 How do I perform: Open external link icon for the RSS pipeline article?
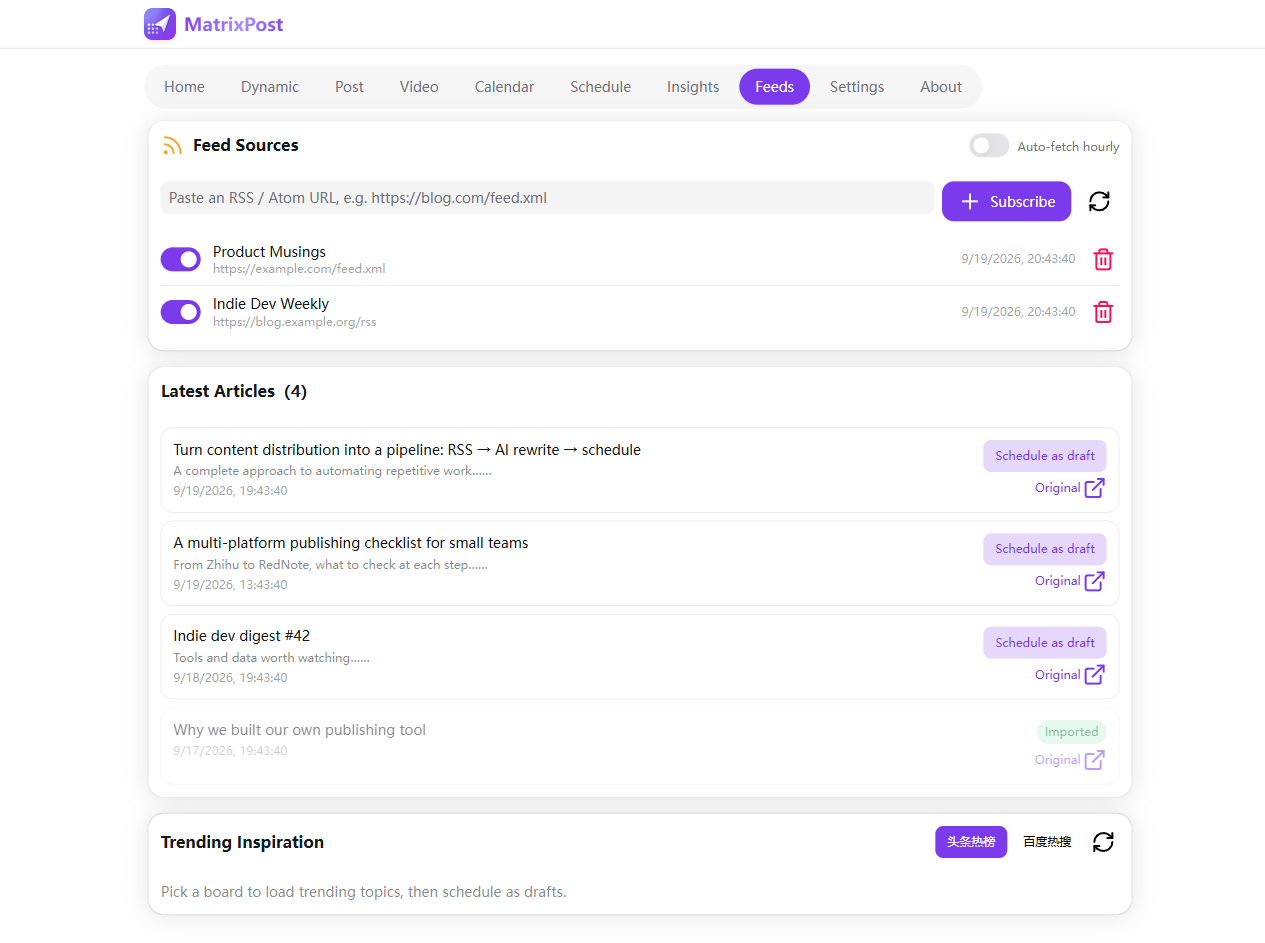pyautogui.click(x=1095, y=488)
